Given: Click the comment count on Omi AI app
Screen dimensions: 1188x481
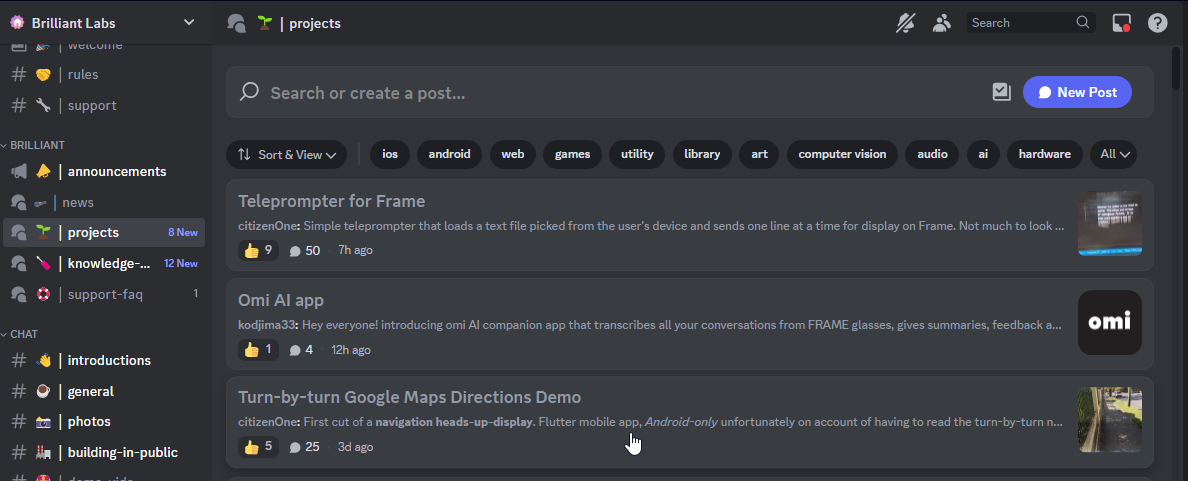Looking at the screenshot, I should coord(301,350).
